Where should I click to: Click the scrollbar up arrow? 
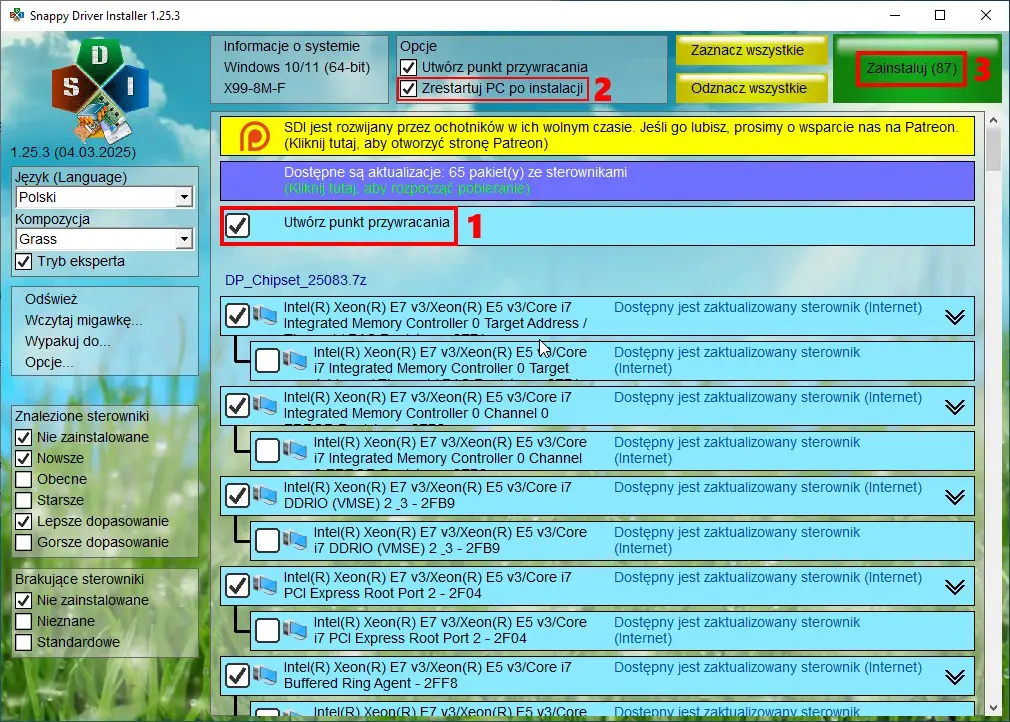click(993, 120)
